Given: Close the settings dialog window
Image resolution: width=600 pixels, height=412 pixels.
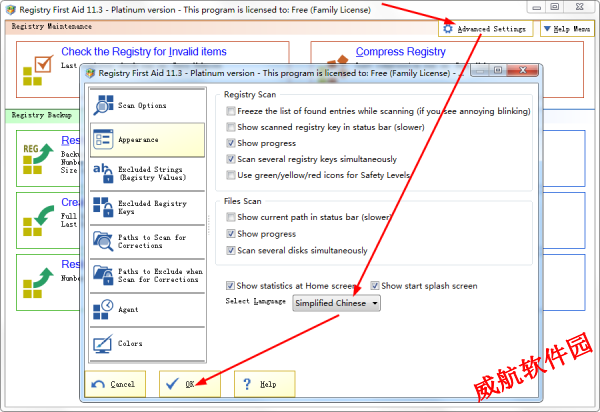Looking at the screenshot, I should pos(523,70).
